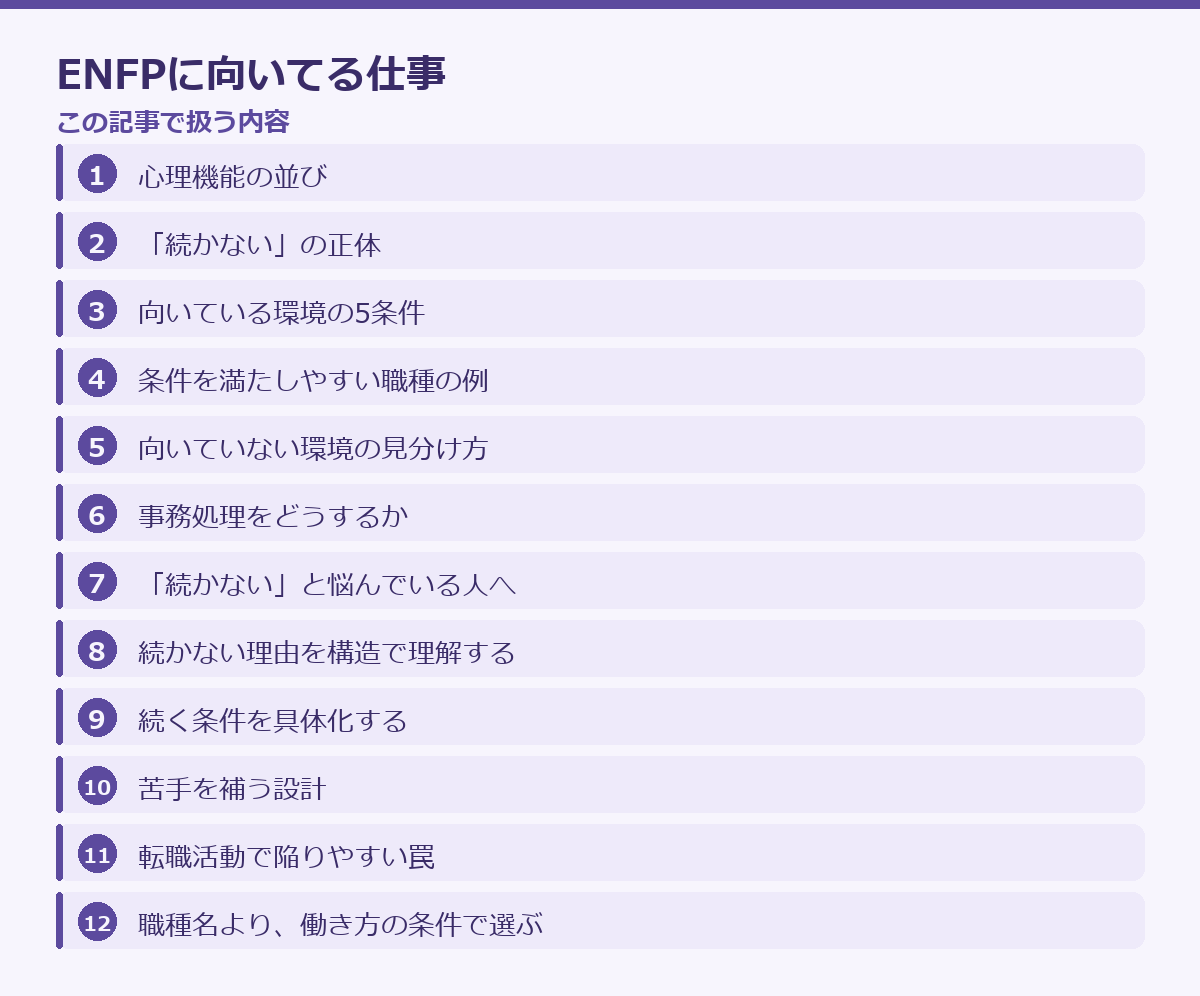Click the number 9 circle badge

pyautogui.click(x=97, y=720)
